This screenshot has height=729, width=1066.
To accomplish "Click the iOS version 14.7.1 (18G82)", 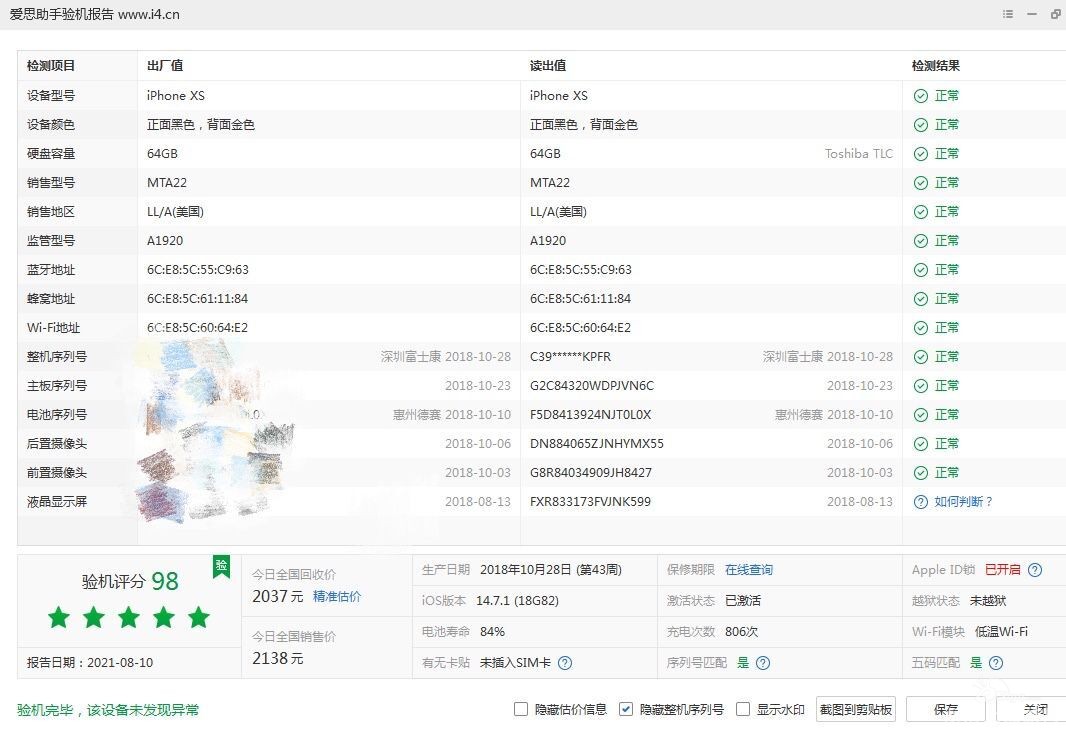I will (x=517, y=601).
